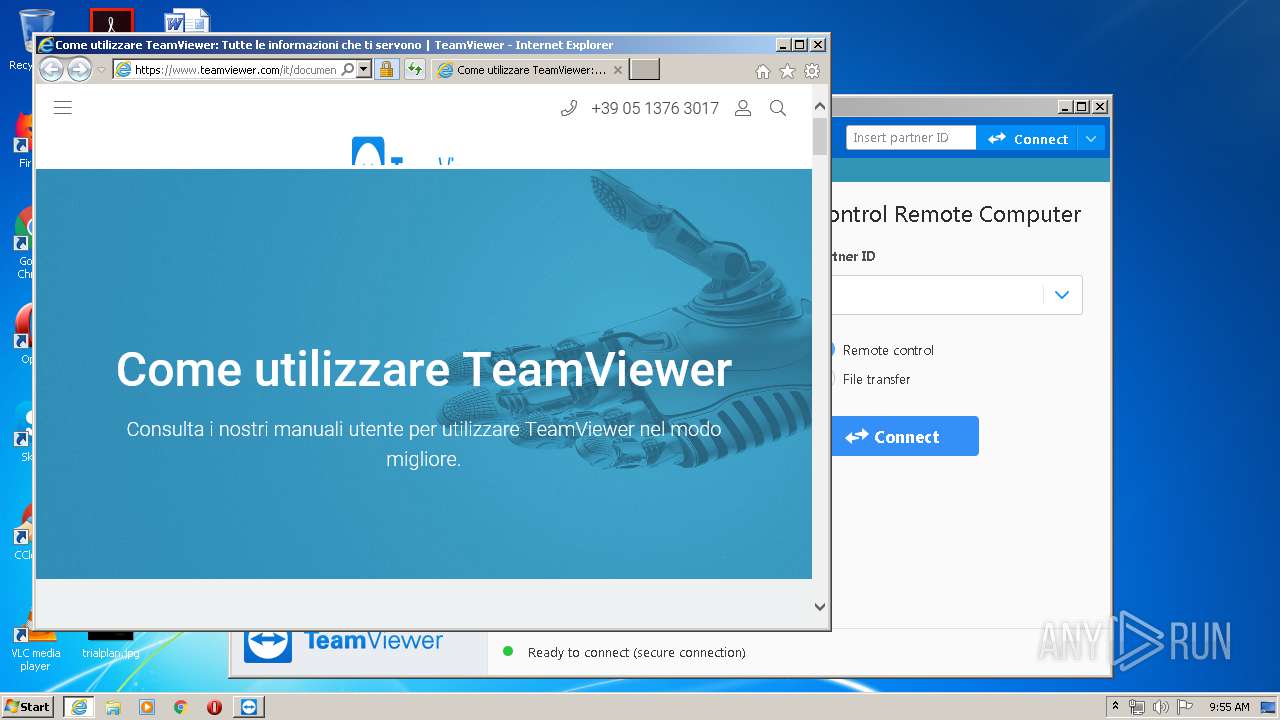Click the green connection status dot
Image resolution: width=1280 pixels, height=720 pixels.
click(508, 651)
